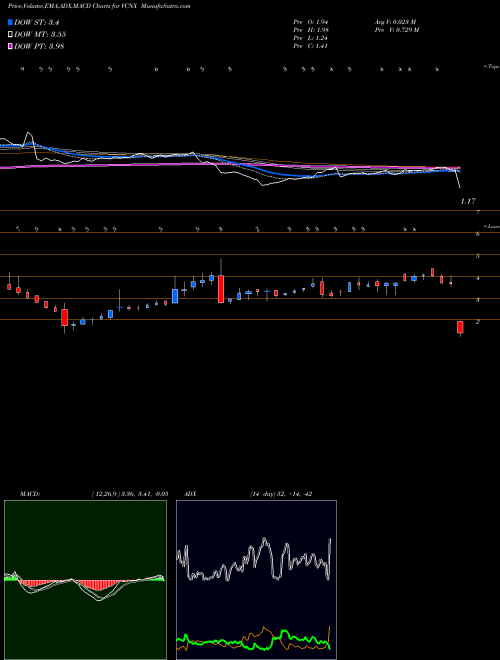Click the ADX (14 day) values text

pos(280,494)
